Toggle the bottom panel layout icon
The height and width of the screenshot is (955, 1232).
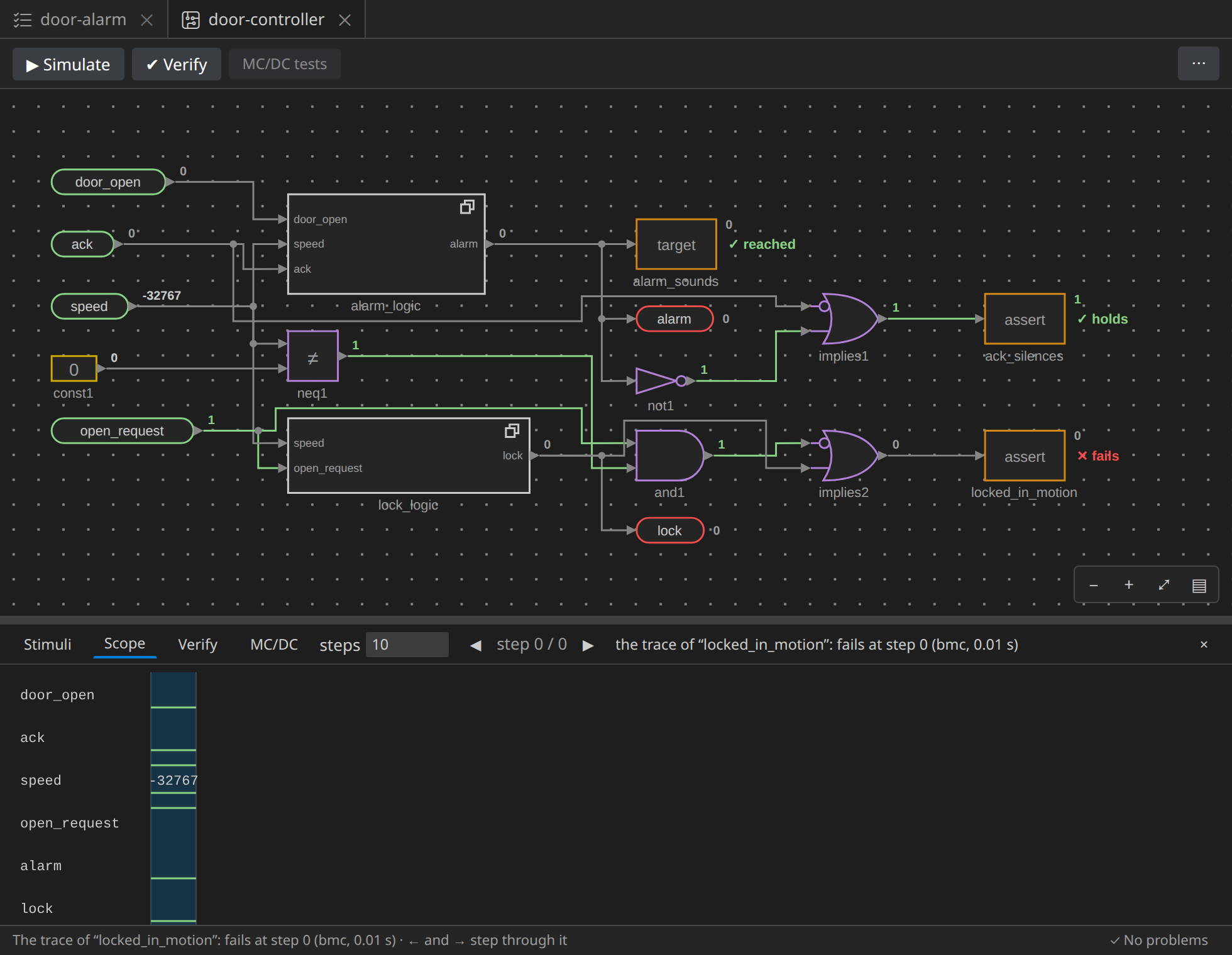(1199, 585)
